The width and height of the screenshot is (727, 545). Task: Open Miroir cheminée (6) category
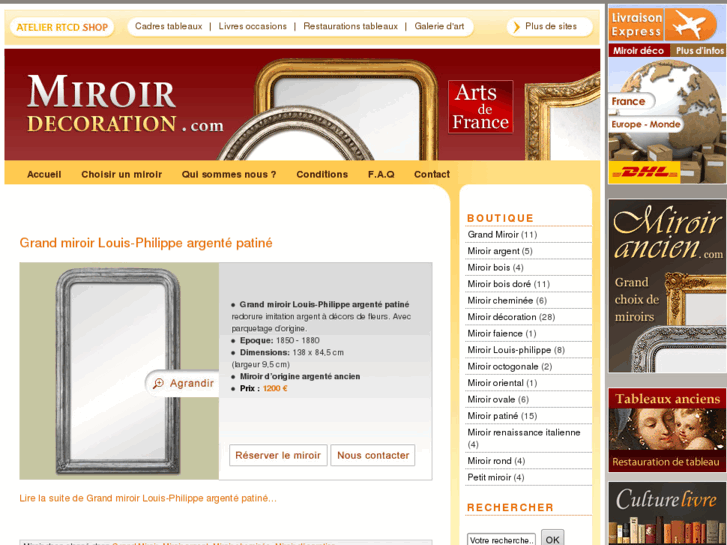tap(507, 301)
